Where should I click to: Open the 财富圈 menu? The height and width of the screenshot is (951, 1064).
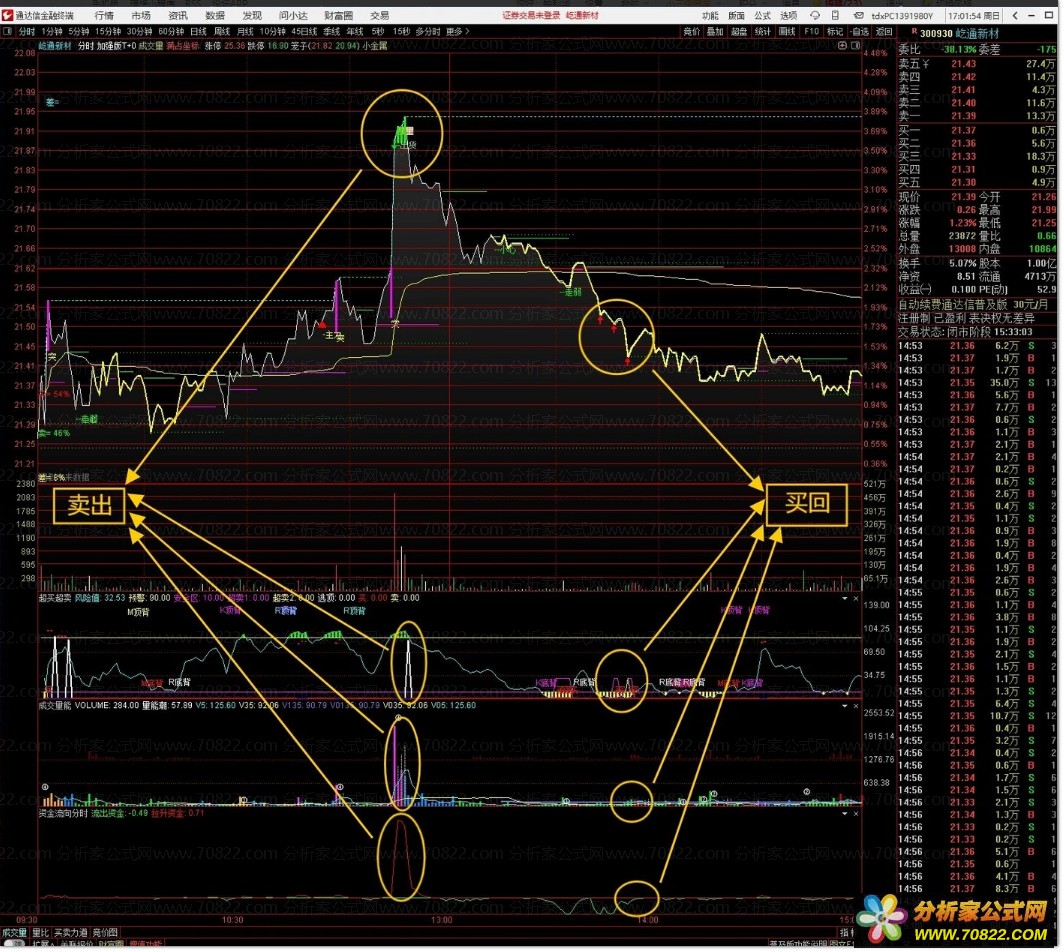pyautogui.click(x=338, y=15)
